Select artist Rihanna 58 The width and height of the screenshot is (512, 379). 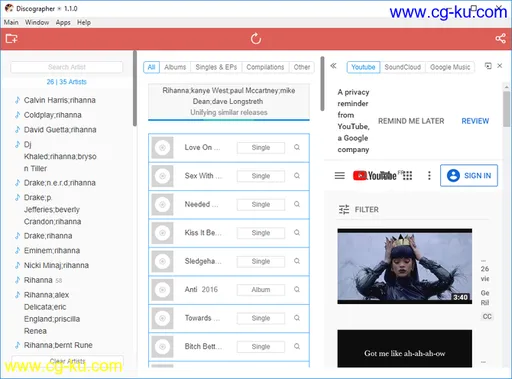43,280
